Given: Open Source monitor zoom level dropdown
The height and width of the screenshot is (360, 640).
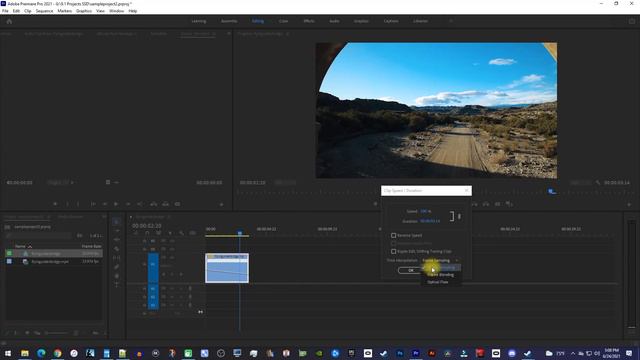Looking at the screenshot, I should [60, 182].
